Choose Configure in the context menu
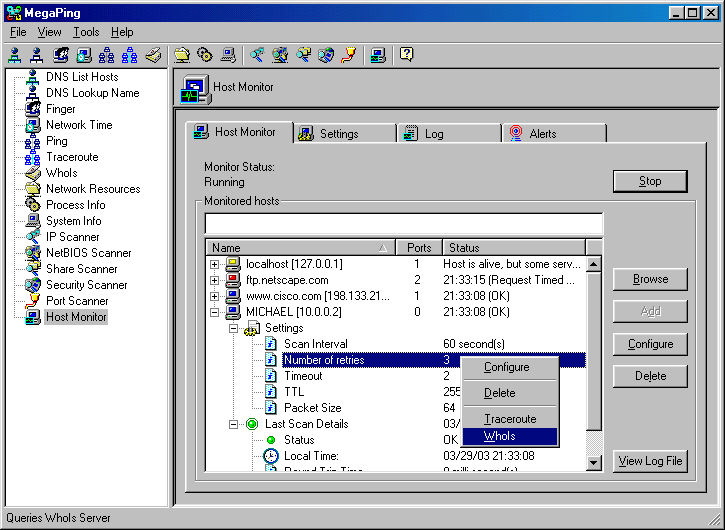The height and width of the screenshot is (530, 725). point(510,367)
